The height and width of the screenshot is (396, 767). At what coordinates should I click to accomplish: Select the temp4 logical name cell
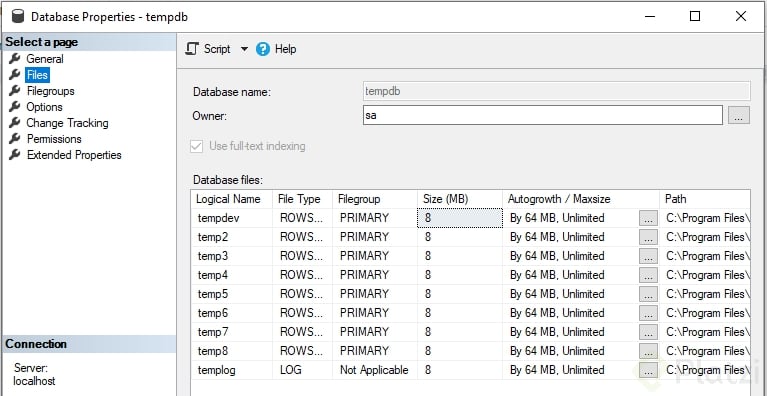point(231,275)
